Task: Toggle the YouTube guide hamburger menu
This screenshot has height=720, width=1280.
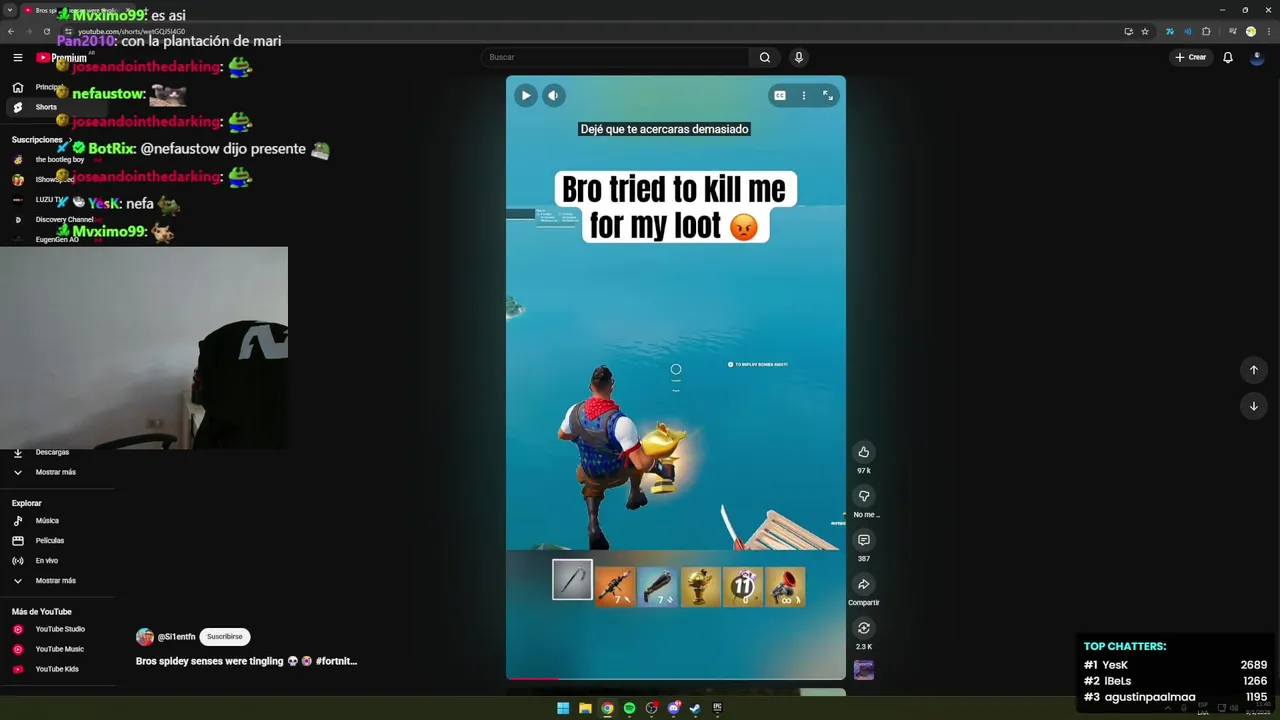Action: (x=18, y=57)
